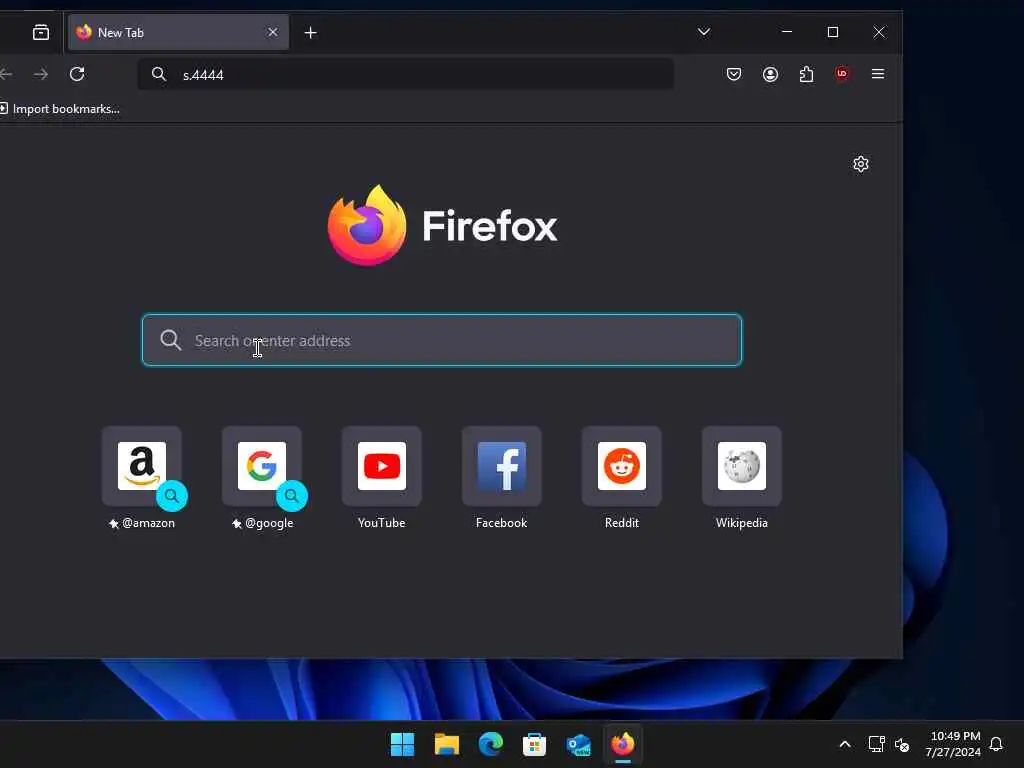Click the muted volume tray icon
This screenshot has height=768, width=1024.
(x=902, y=744)
